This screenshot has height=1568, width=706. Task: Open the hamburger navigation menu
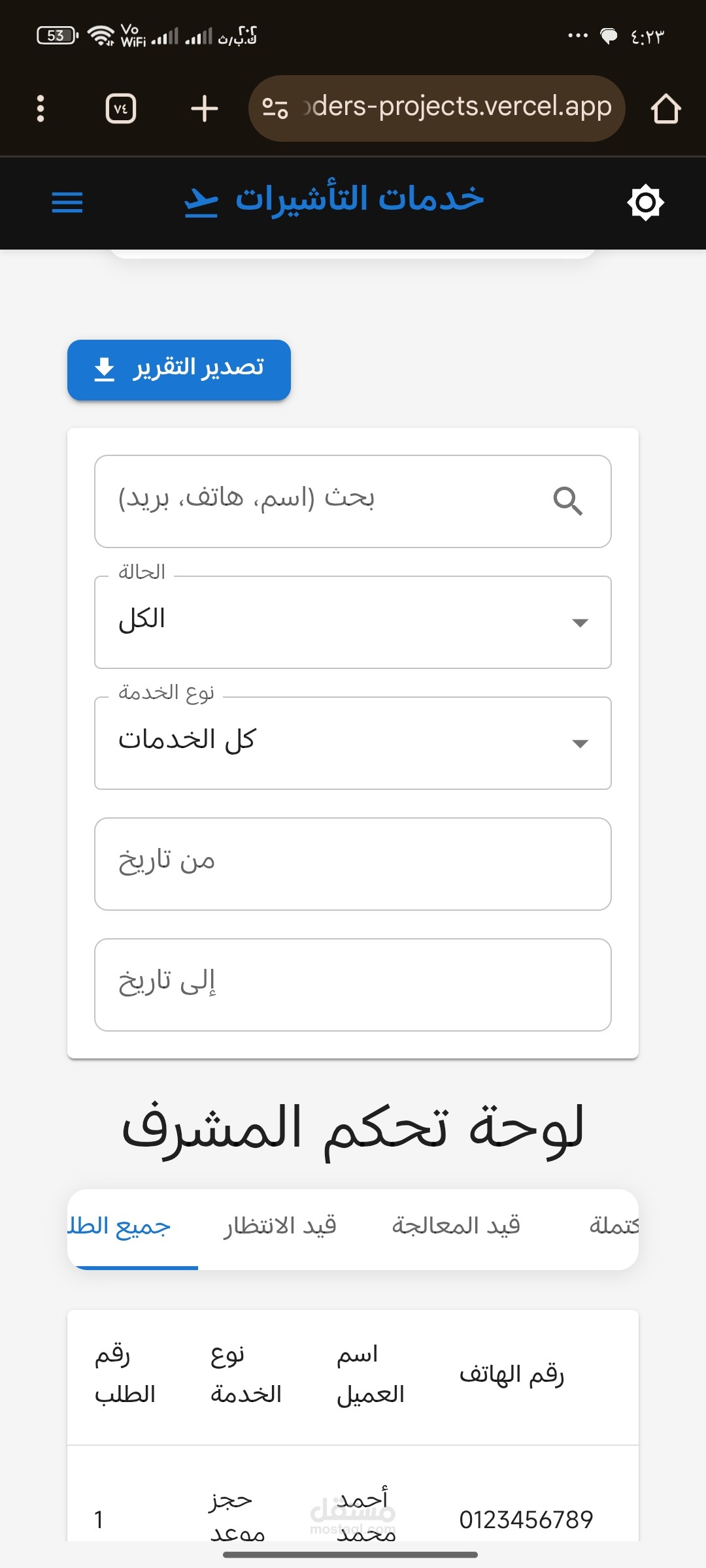67,203
